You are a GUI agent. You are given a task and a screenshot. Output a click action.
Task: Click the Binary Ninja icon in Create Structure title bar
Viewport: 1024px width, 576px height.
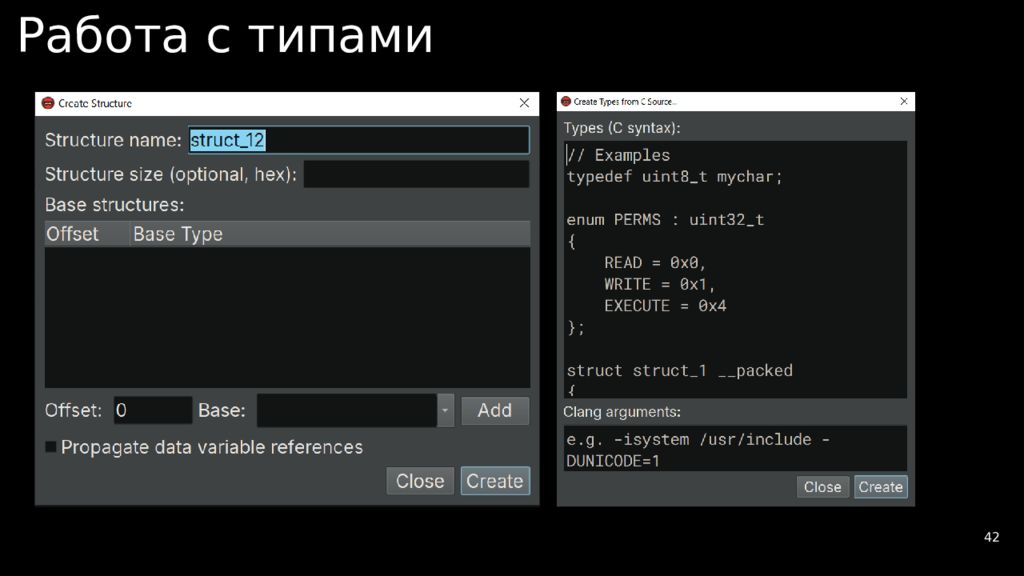click(x=47, y=103)
